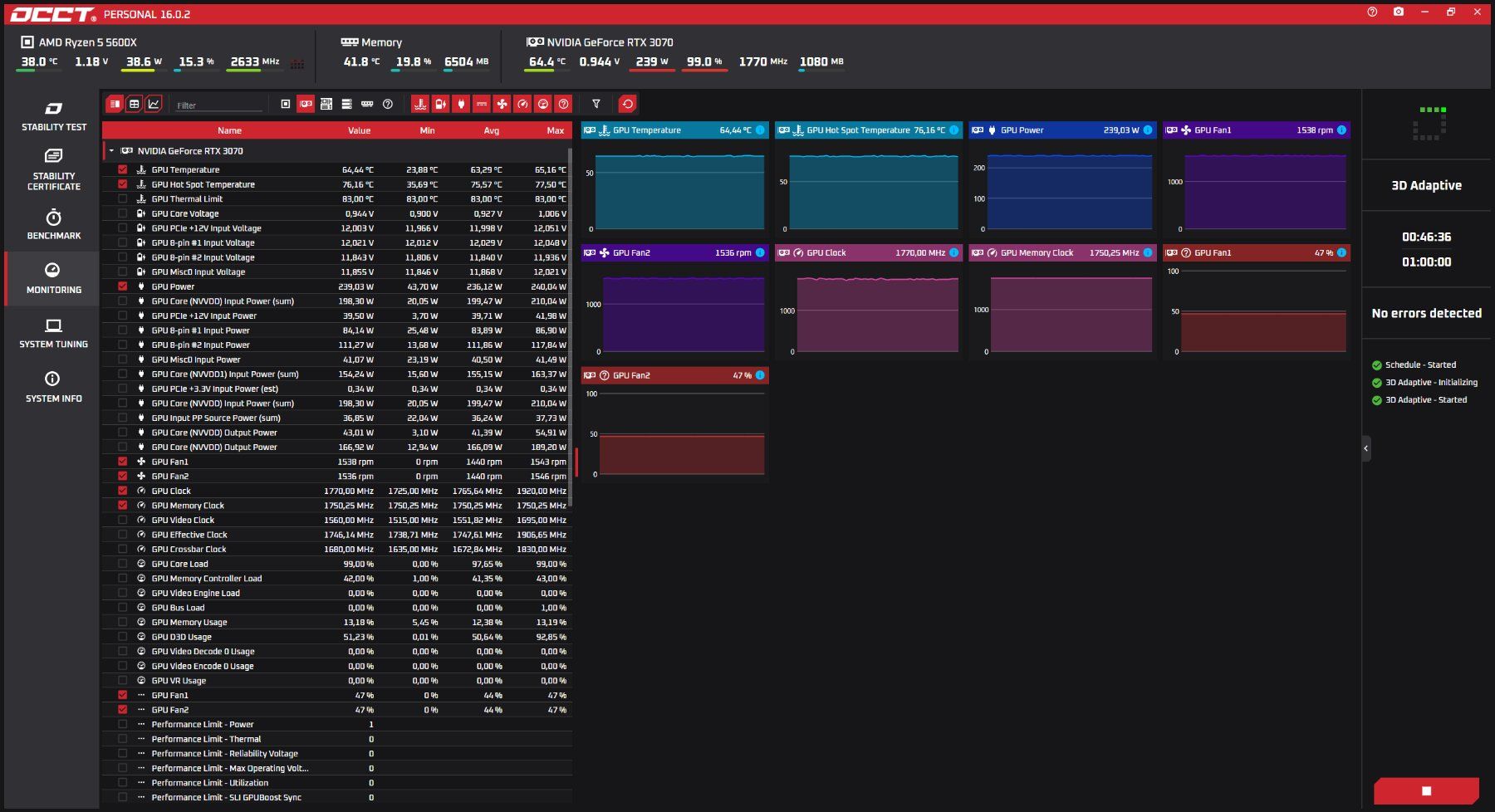
Task: Open info for GPU Power graph
Action: [1148, 130]
